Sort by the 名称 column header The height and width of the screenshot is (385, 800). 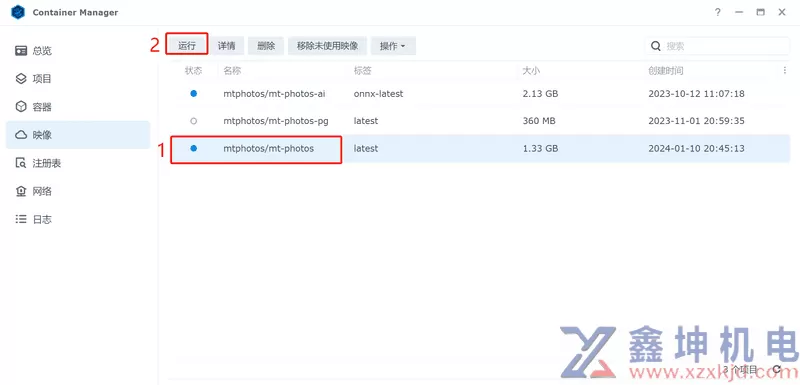pyautogui.click(x=232, y=70)
